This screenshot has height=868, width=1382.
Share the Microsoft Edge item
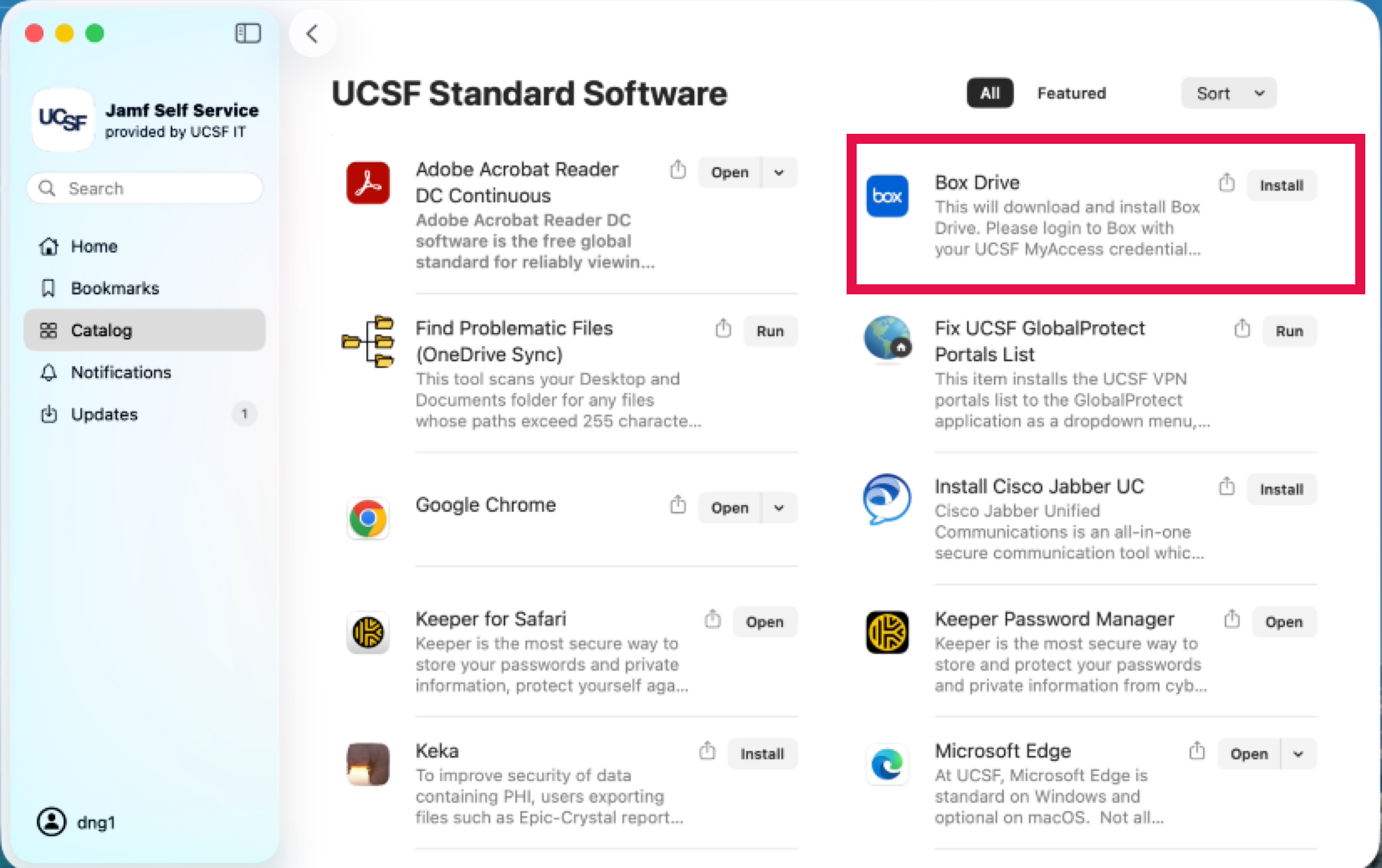1197,752
